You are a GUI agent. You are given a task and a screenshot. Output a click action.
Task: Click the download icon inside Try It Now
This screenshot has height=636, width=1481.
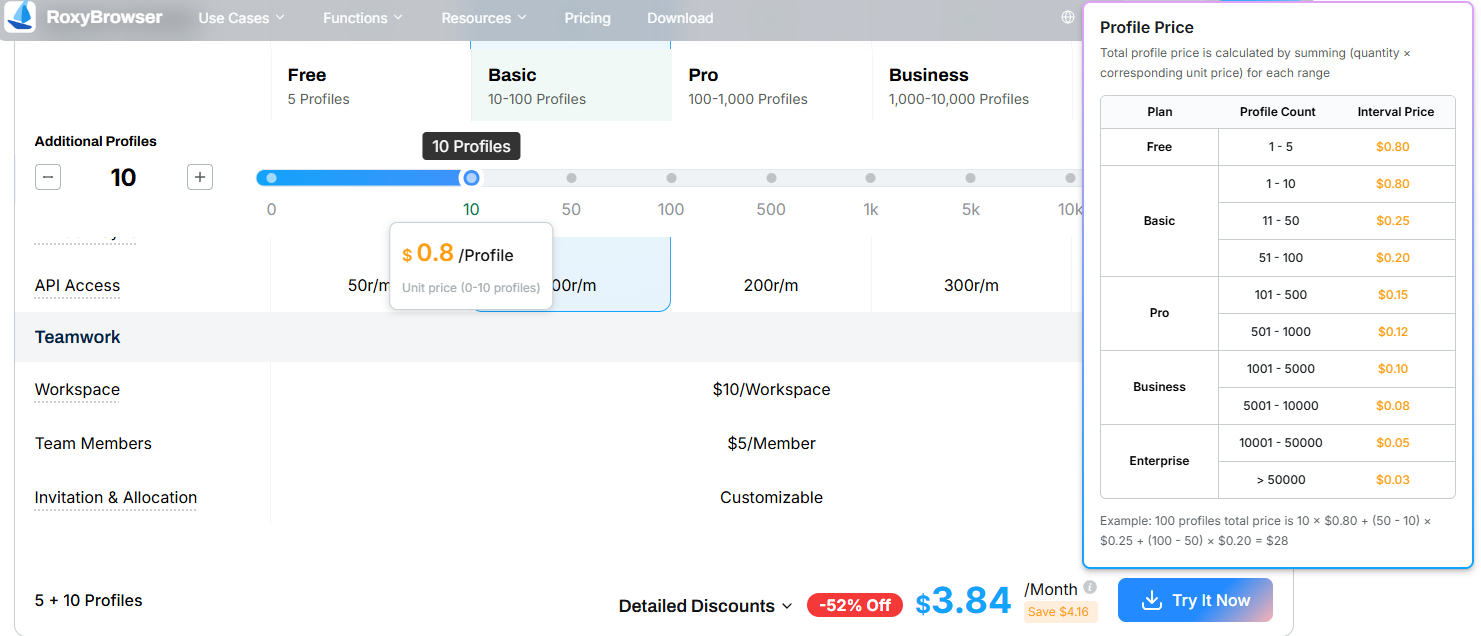(x=1152, y=599)
